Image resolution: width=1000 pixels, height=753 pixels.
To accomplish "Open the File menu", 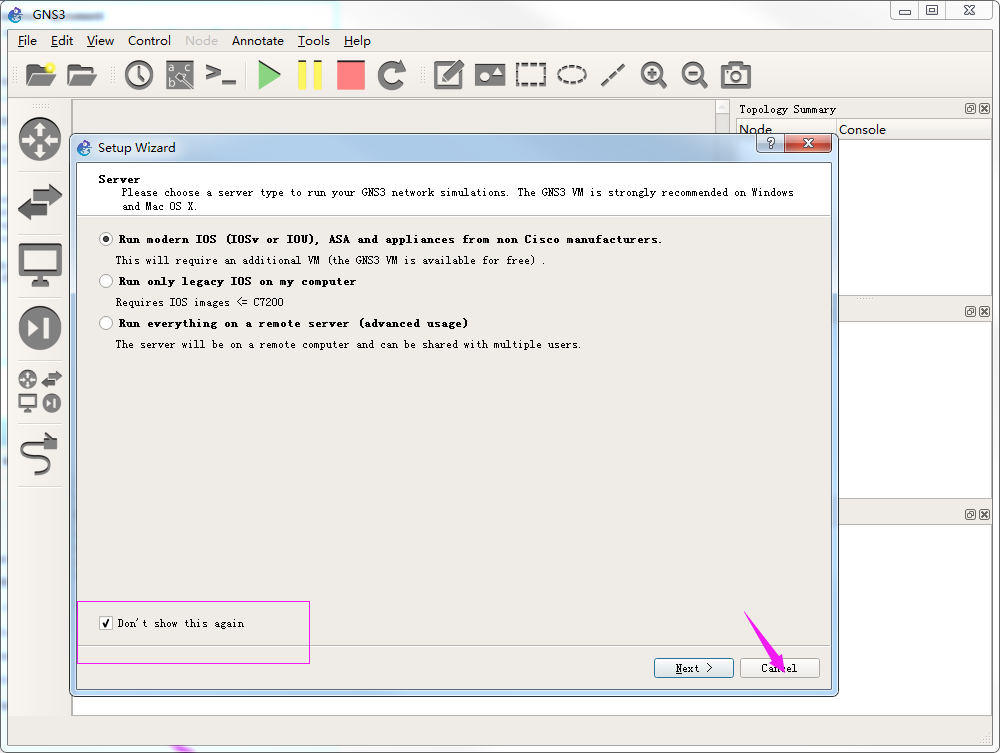I will [27, 41].
